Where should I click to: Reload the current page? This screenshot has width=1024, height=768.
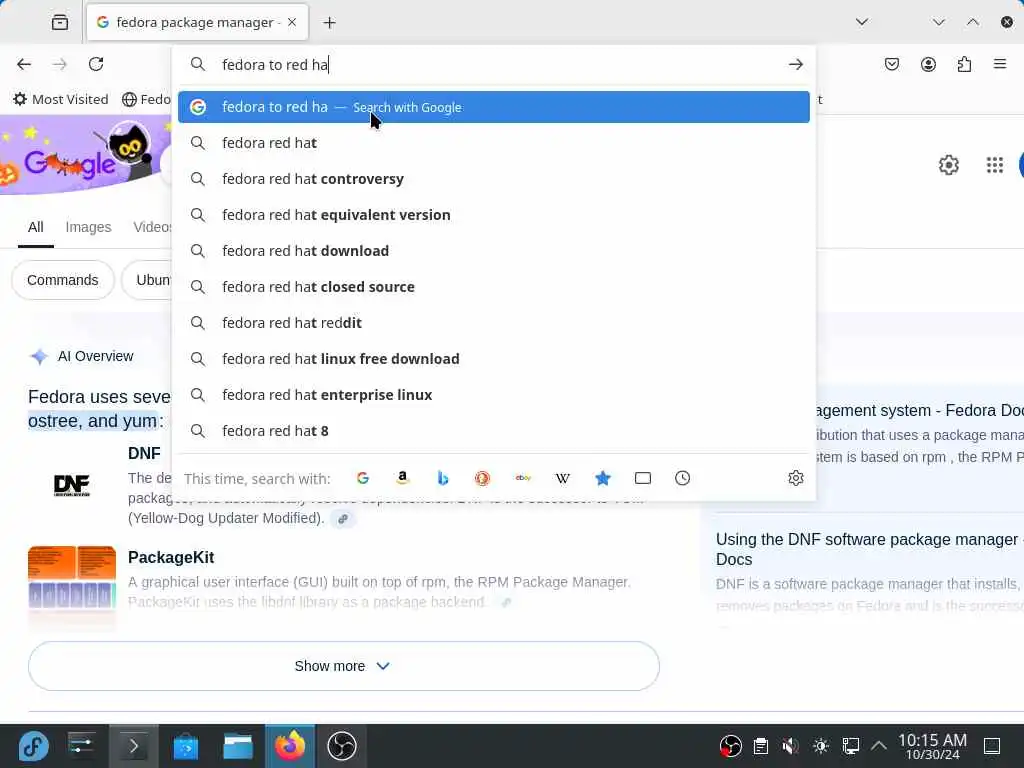pos(96,64)
